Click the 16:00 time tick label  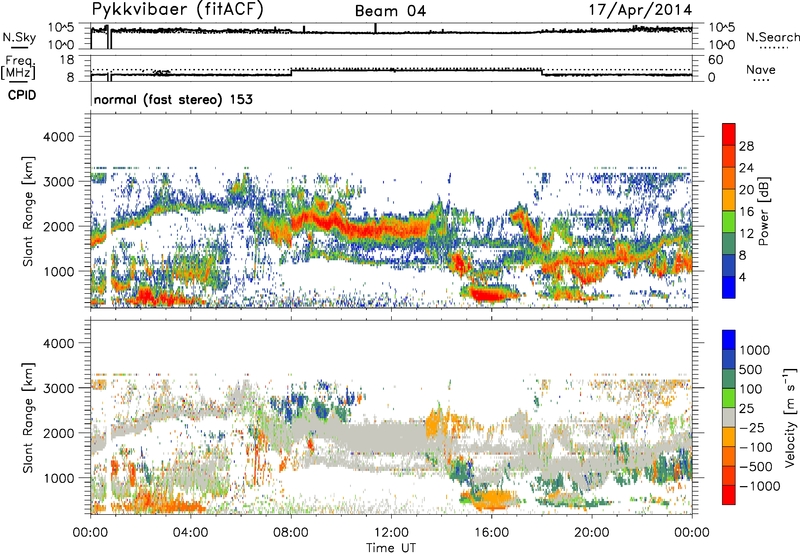coord(491,533)
